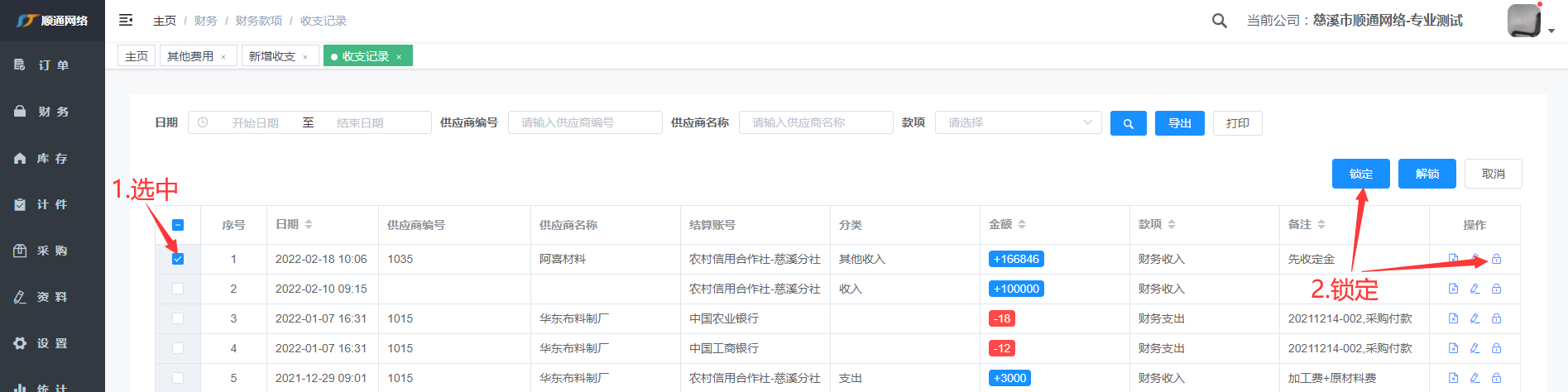The height and width of the screenshot is (392, 1568).
Task: Open the global search icon in the header
Action: coord(1219,21)
